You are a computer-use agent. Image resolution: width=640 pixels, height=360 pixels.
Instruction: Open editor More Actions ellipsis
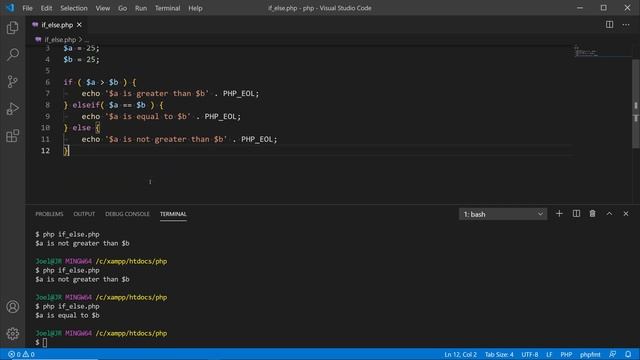626,24
